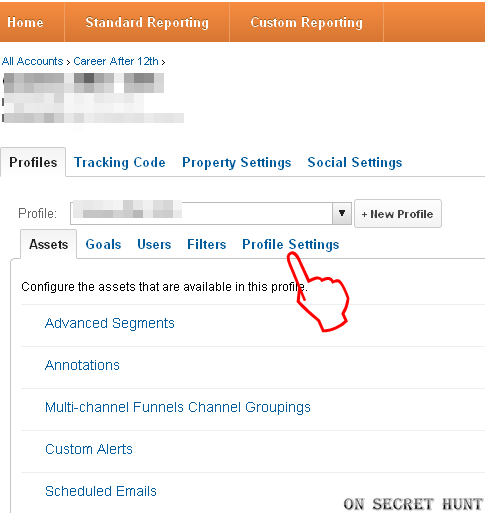
Task: Switch to Social Settings tab
Action: click(x=355, y=162)
